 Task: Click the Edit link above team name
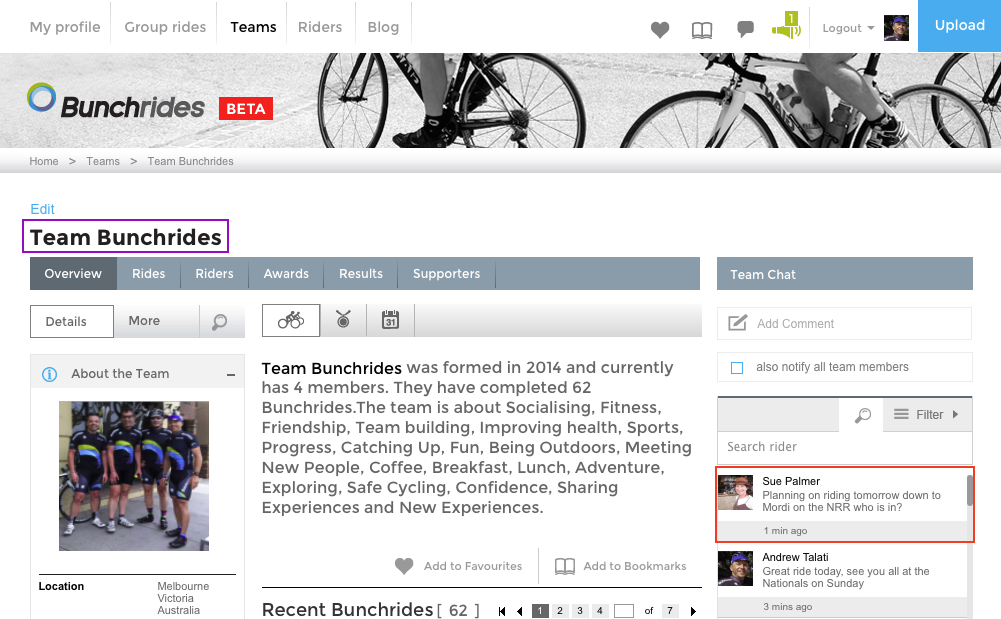42,209
